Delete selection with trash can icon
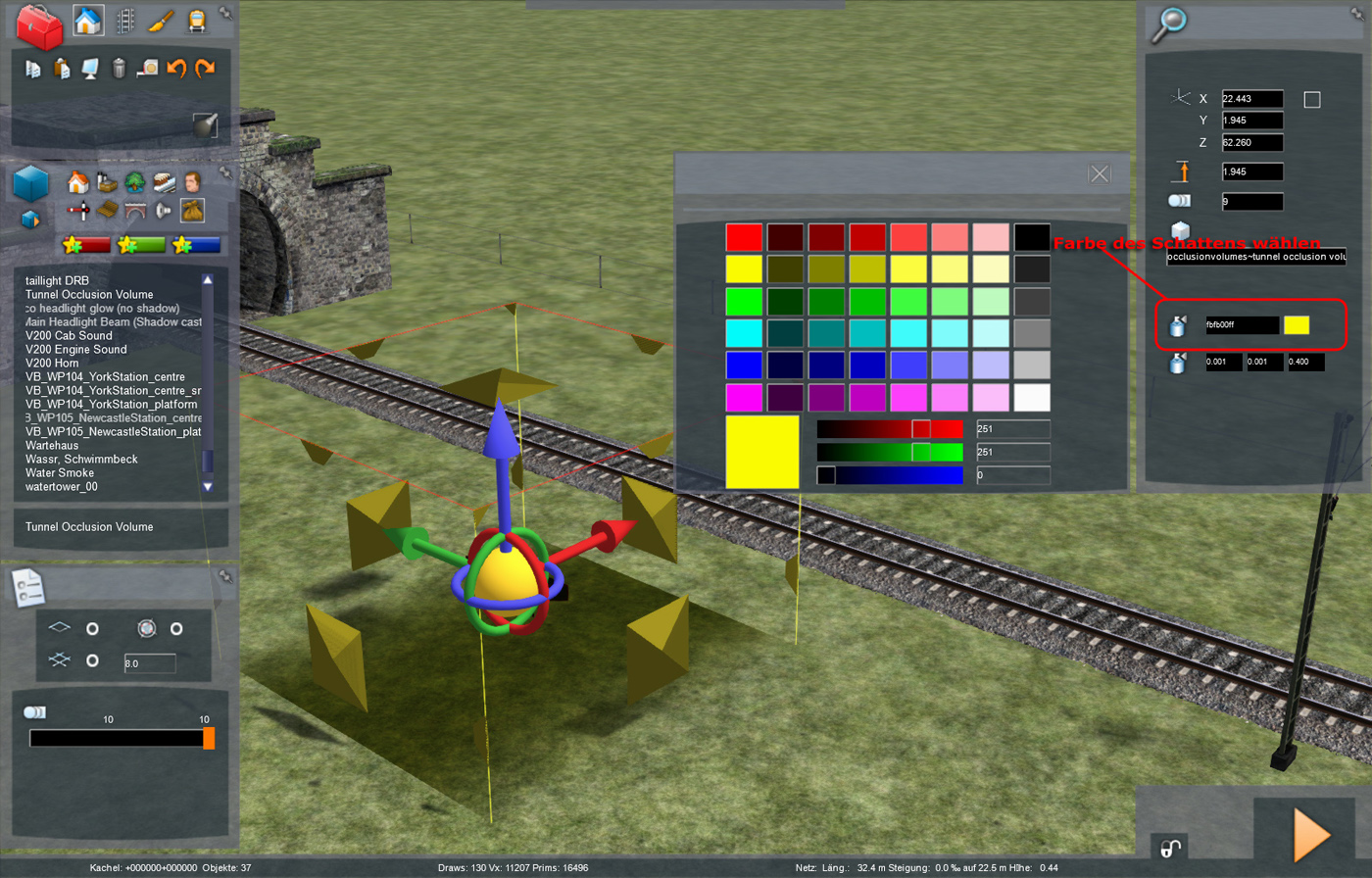The width and height of the screenshot is (1372, 878). click(x=119, y=69)
